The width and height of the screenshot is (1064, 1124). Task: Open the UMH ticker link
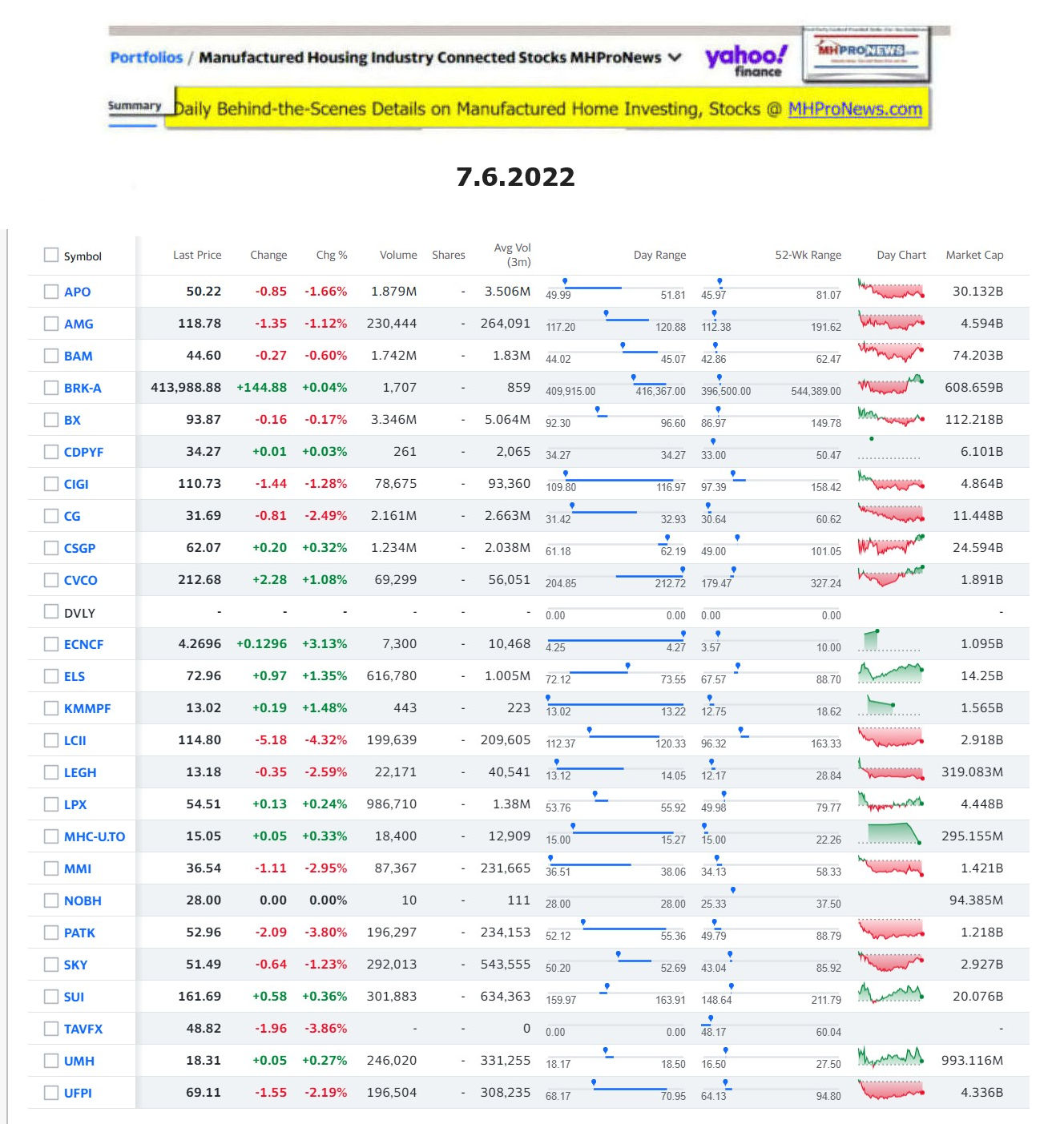coord(79,1061)
